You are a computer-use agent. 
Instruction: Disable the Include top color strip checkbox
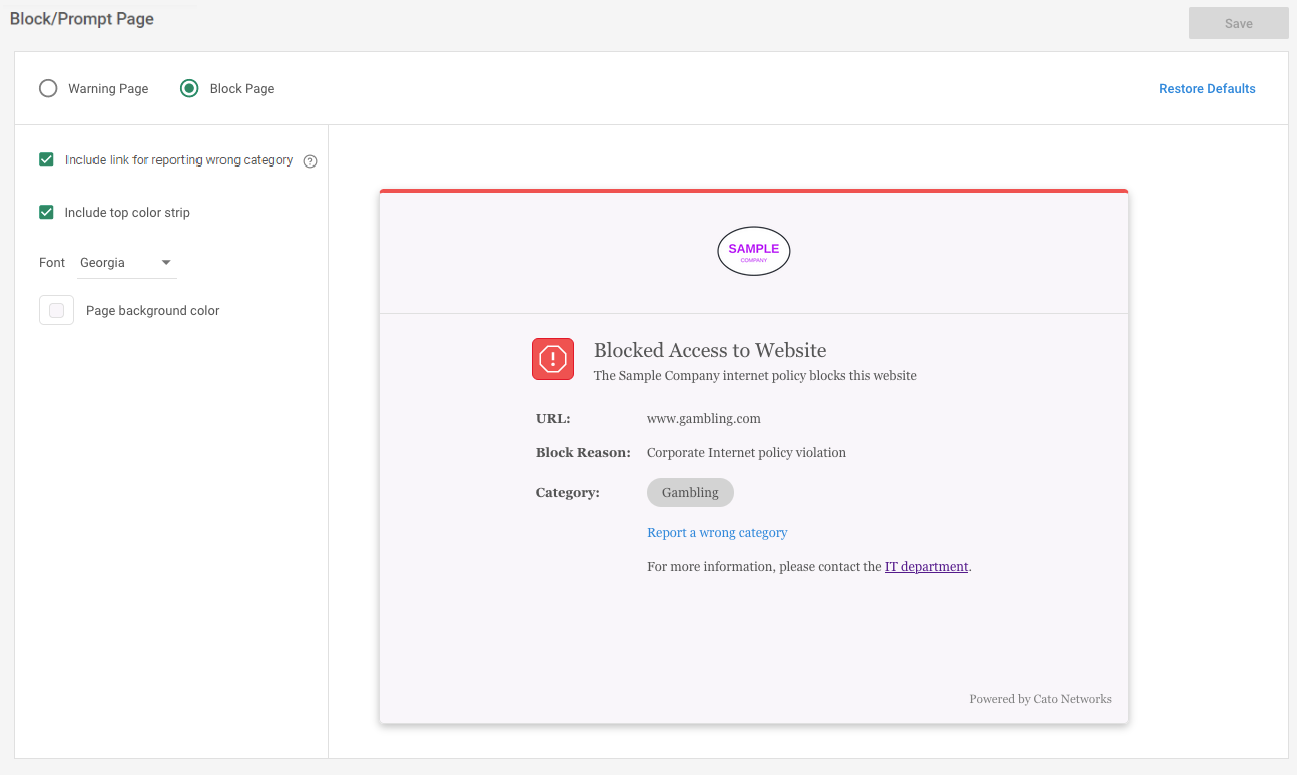point(46,212)
